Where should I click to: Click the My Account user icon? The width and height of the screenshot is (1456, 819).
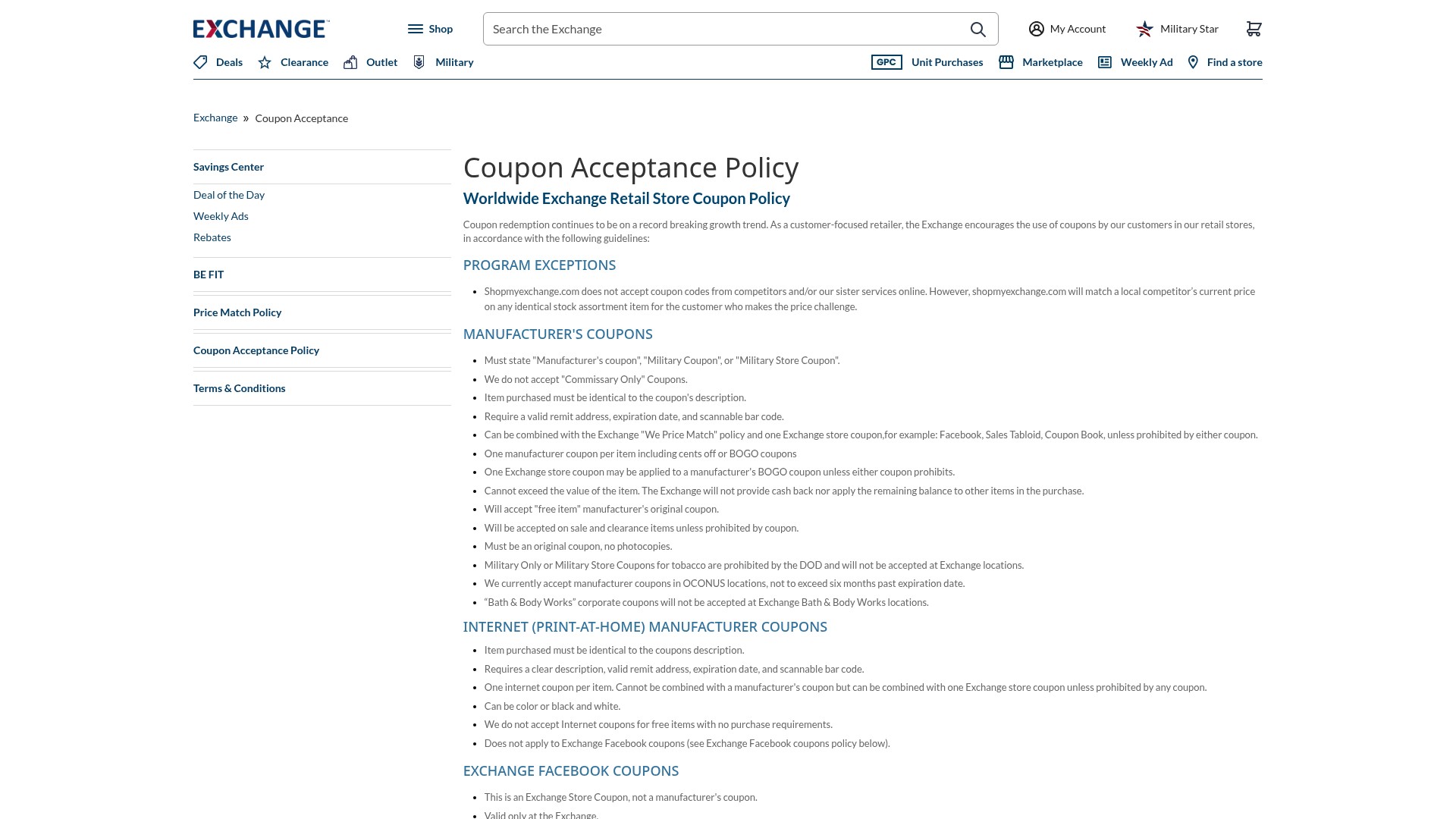(x=1036, y=29)
